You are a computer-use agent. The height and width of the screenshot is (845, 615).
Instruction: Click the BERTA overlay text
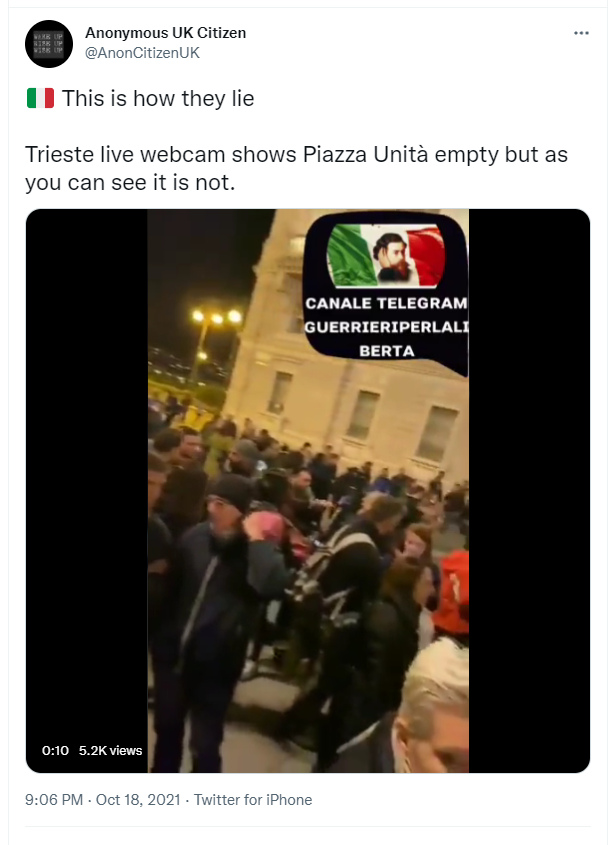point(386,351)
